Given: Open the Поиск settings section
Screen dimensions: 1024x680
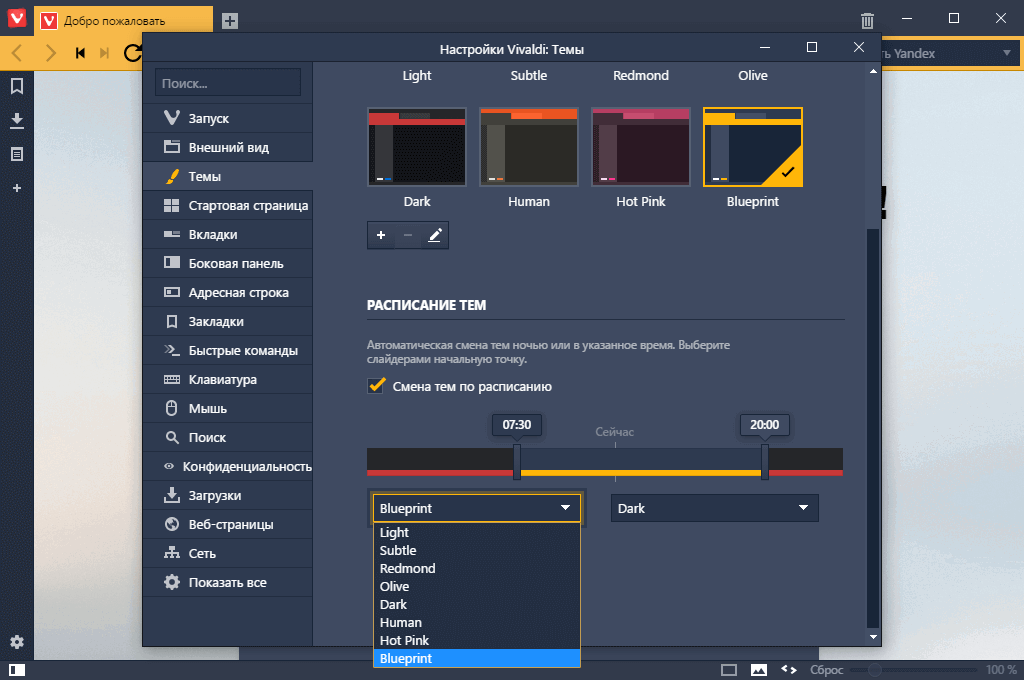Looking at the screenshot, I should 228,438.
